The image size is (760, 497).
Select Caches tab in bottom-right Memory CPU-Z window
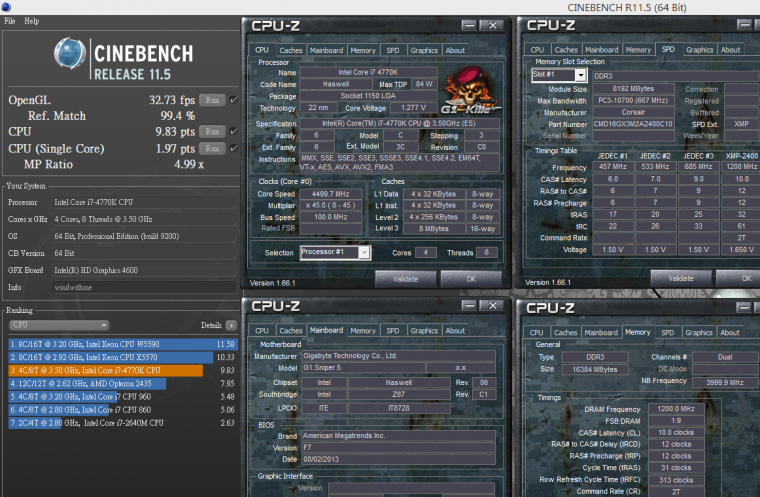tap(566, 333)
